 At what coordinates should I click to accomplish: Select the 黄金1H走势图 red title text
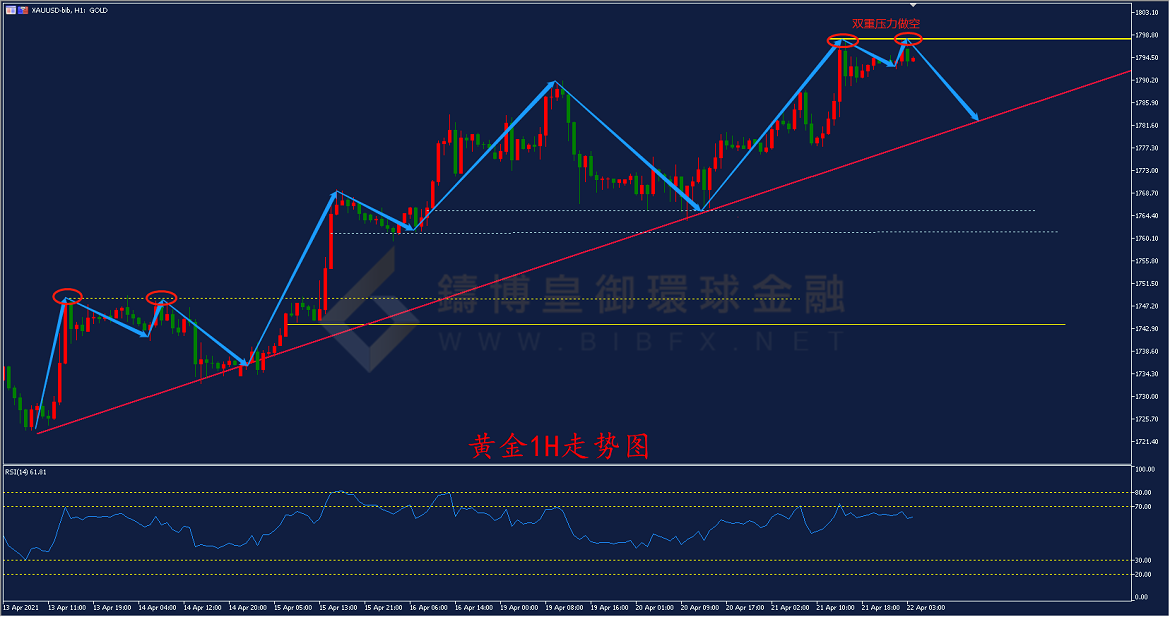[x=559, y=446]
